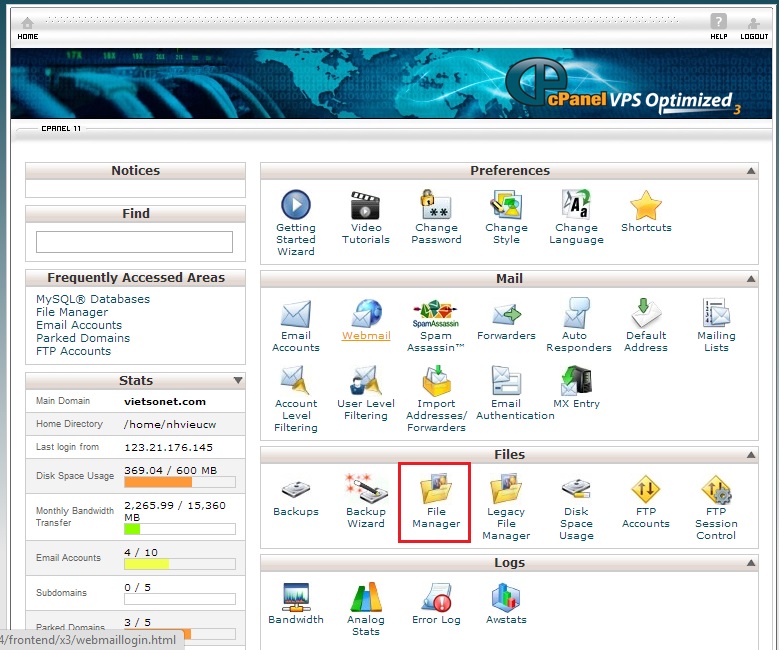This screenshot has height=650, width=779.
Task: Open MX Entry
Action: coord(576,388)
